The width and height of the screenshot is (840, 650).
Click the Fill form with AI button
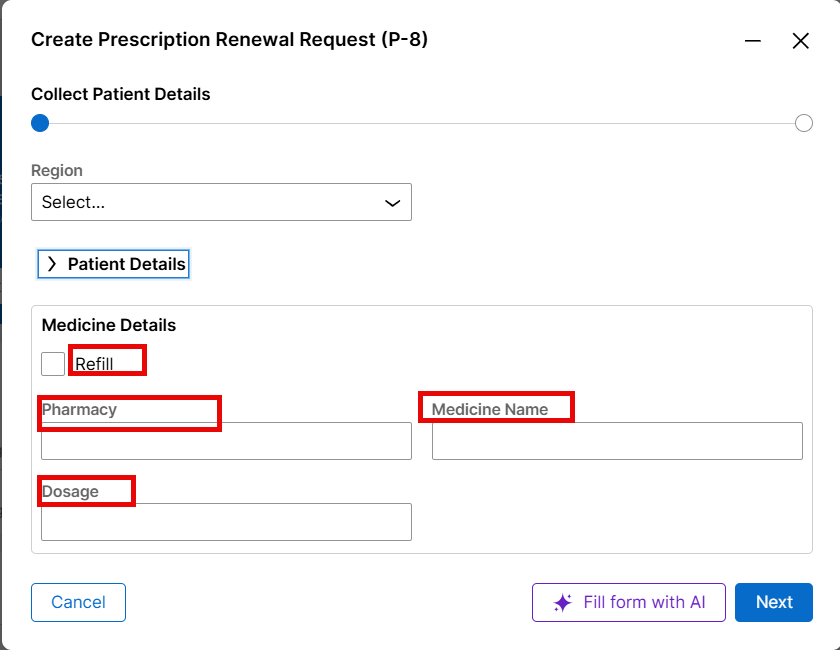pos(628,602)
